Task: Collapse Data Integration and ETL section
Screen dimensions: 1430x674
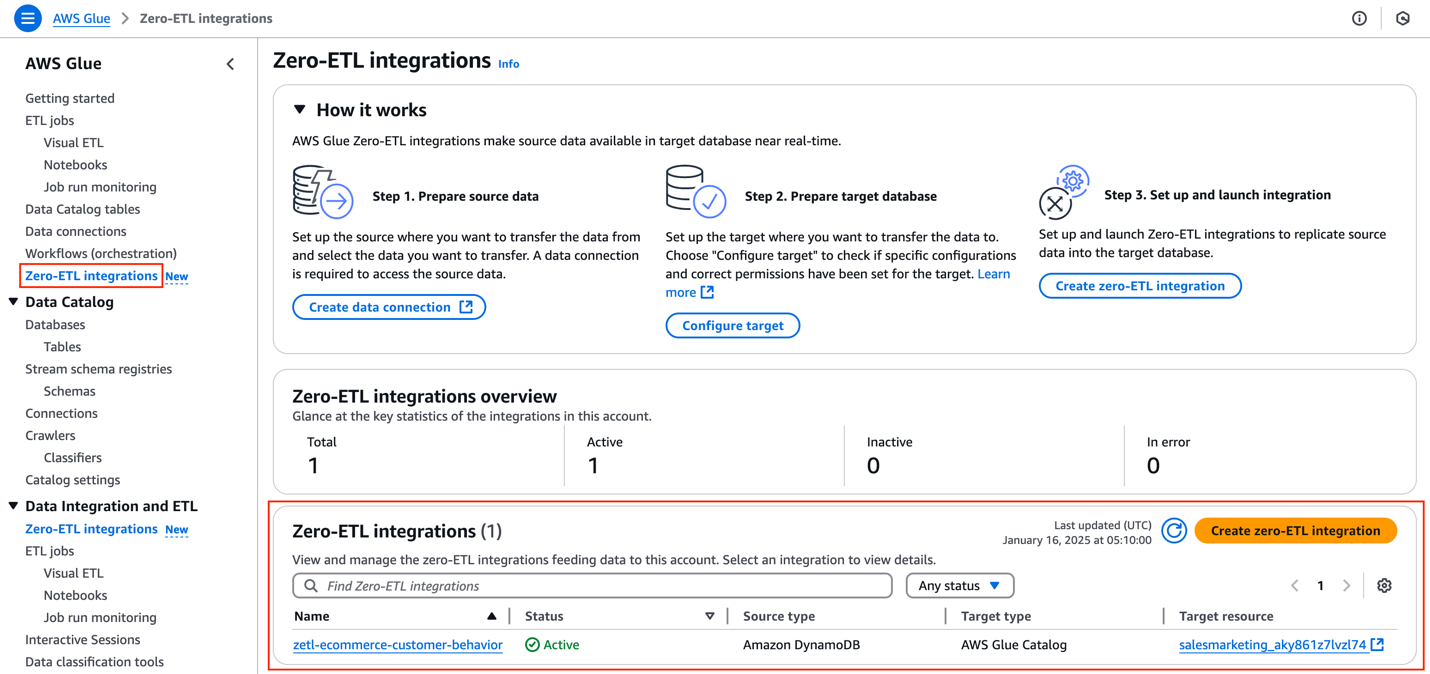Action: [14, 506]
